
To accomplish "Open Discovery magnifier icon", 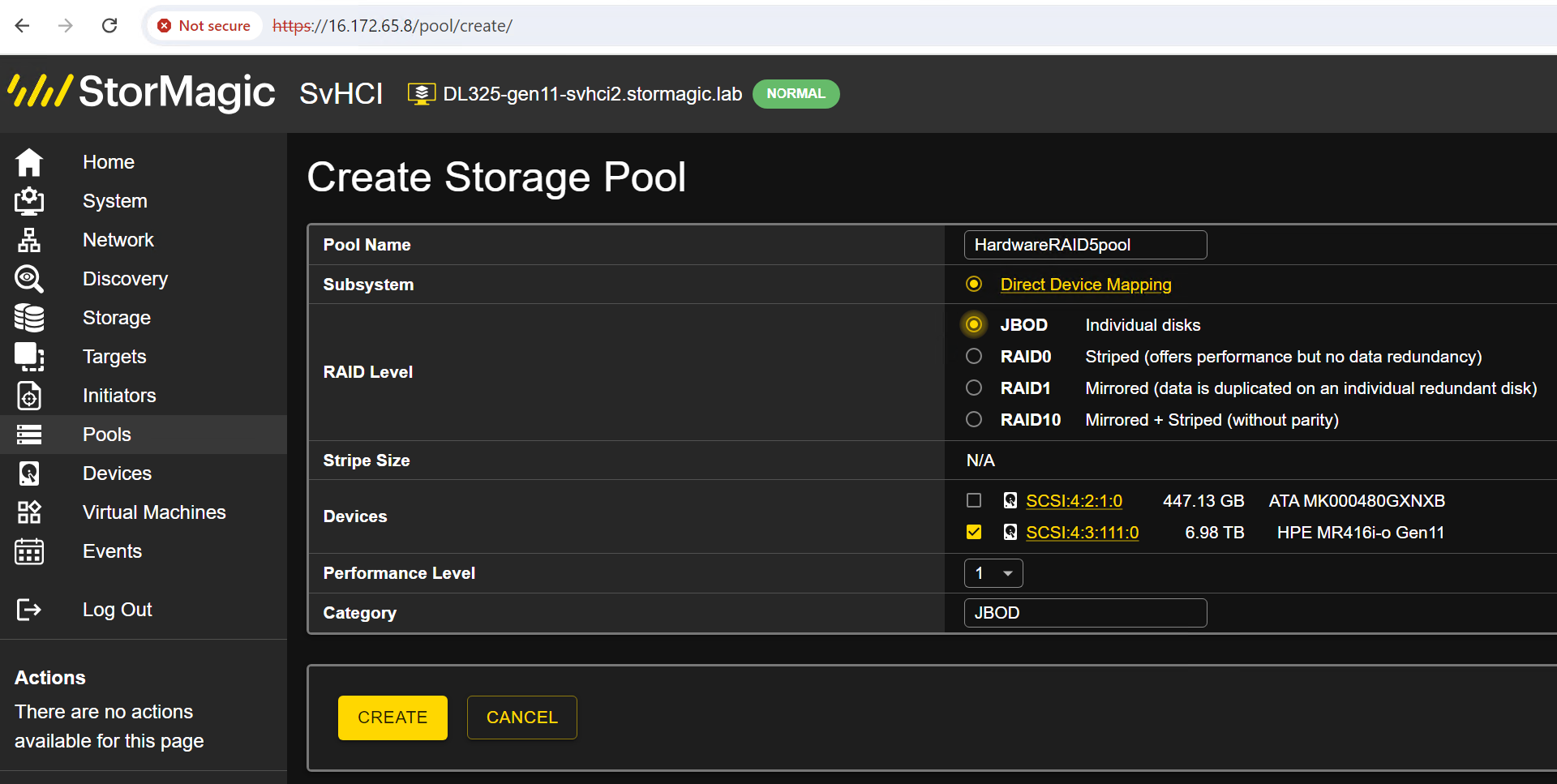I will click(29, 279).
